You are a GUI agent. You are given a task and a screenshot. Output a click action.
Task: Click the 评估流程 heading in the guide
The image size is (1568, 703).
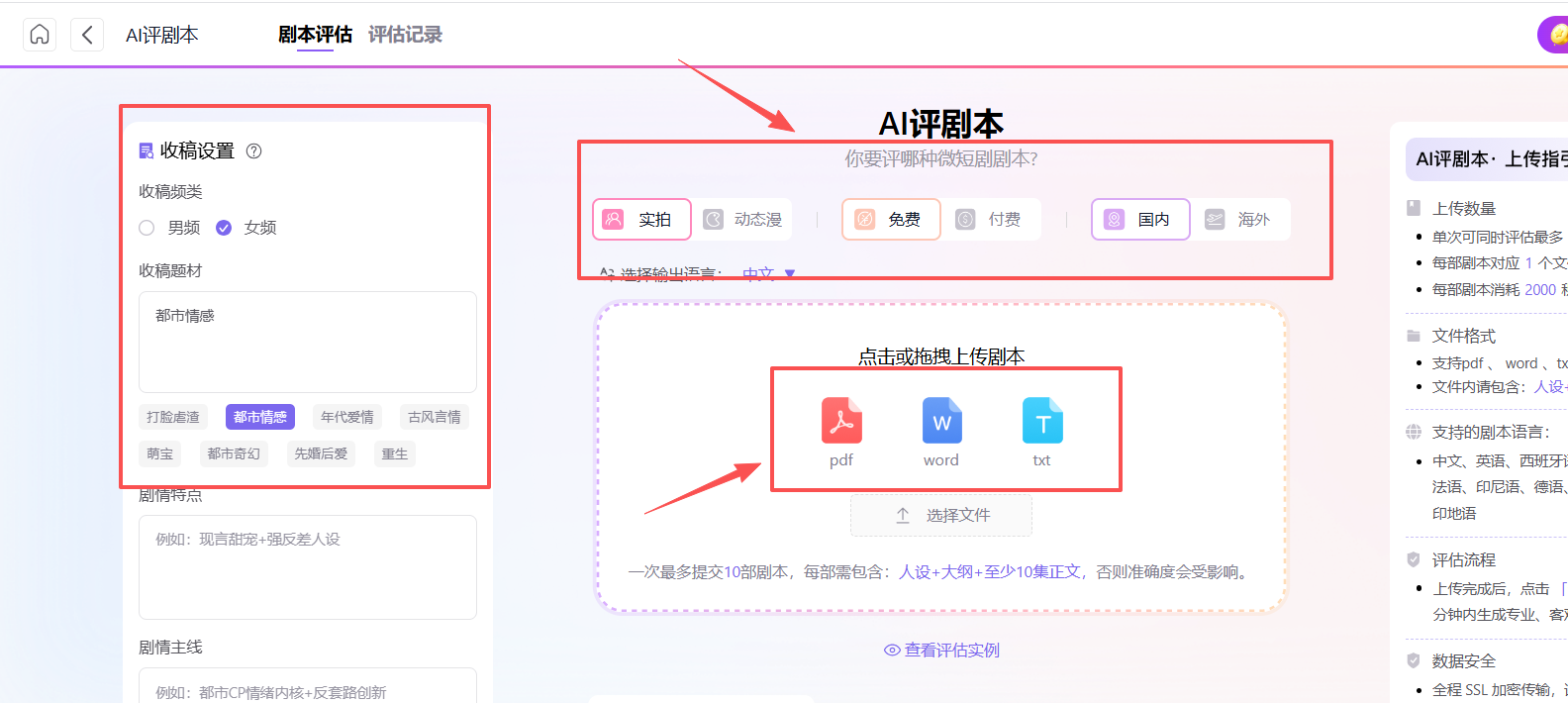[1464, 560]
